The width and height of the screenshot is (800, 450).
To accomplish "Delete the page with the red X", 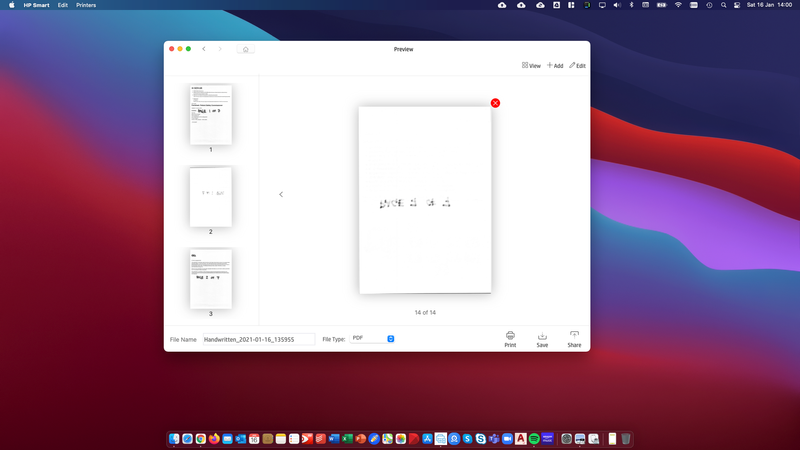I will point(495,103).
